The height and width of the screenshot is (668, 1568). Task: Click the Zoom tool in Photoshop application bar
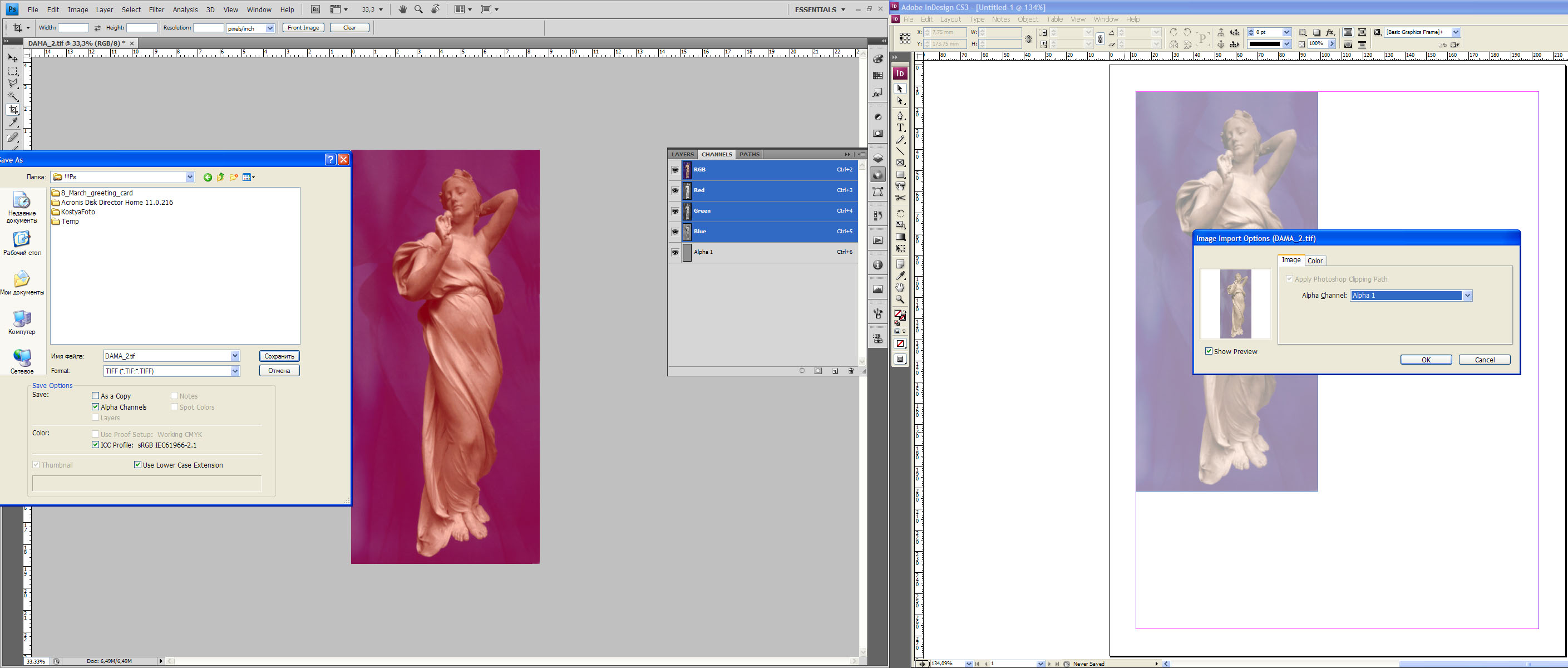(418, 9)
